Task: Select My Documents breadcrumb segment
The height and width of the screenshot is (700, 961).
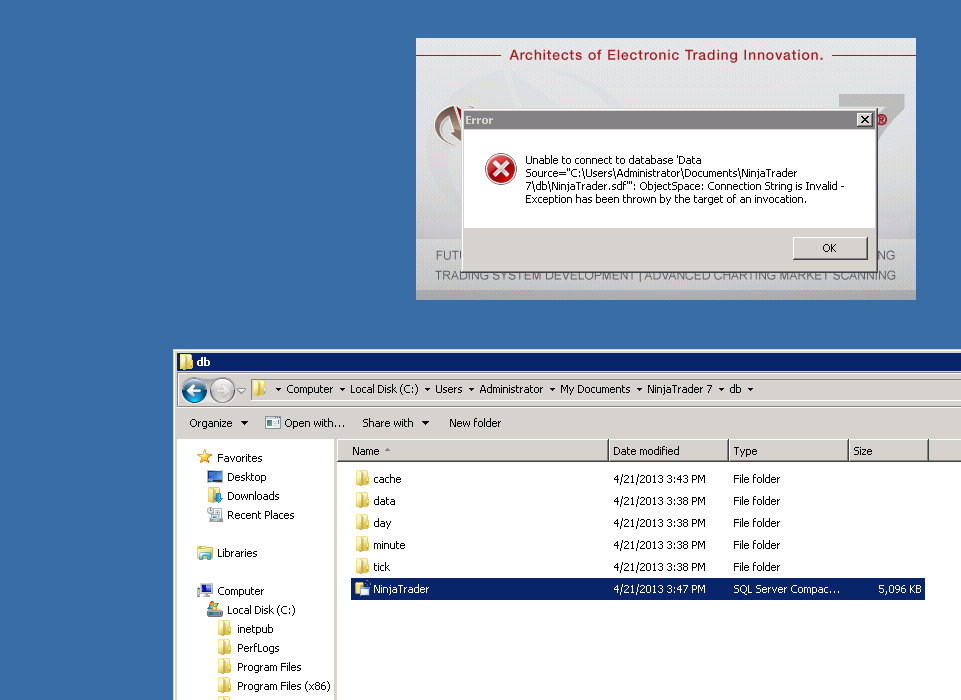Action: tap(595, 389)
